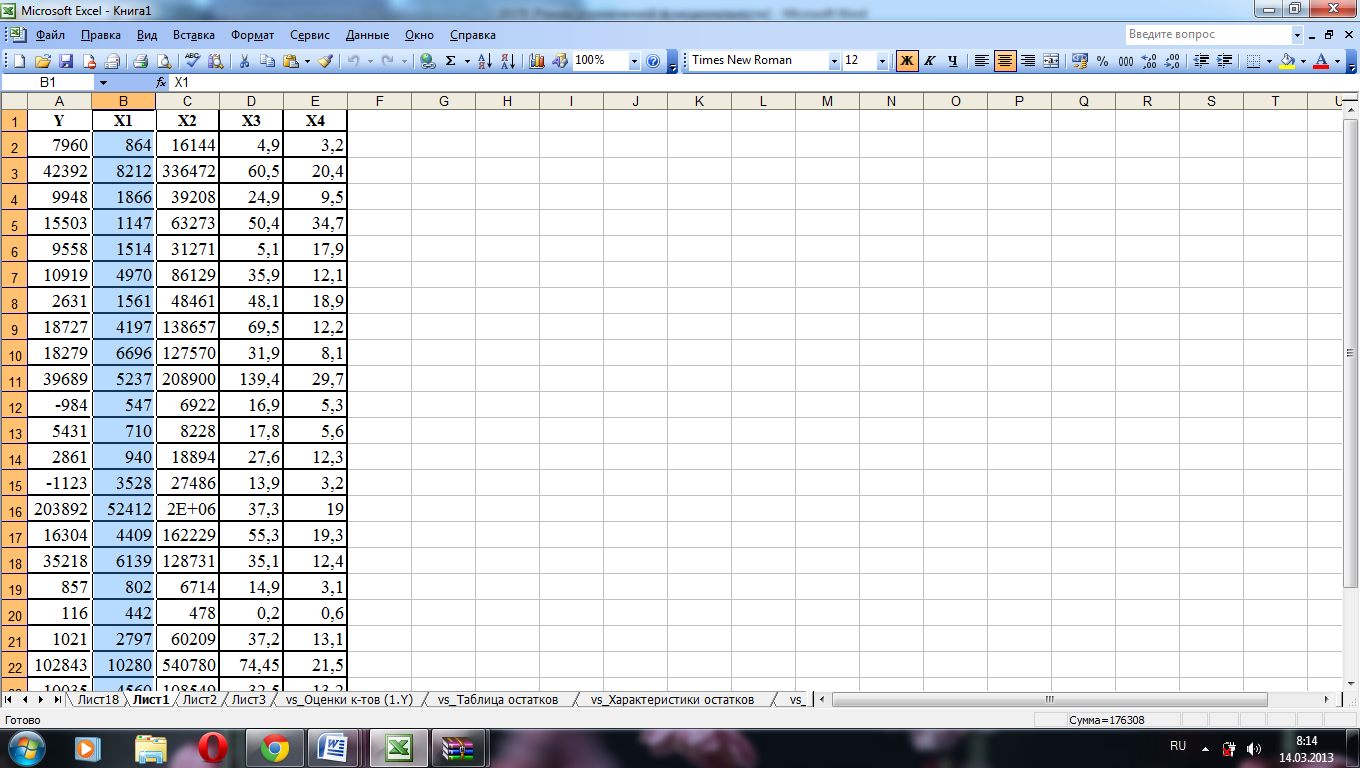This screenshot has width=1360, height=768.
Task: Apply percent style format
Action: click(x=1103, y=61)
